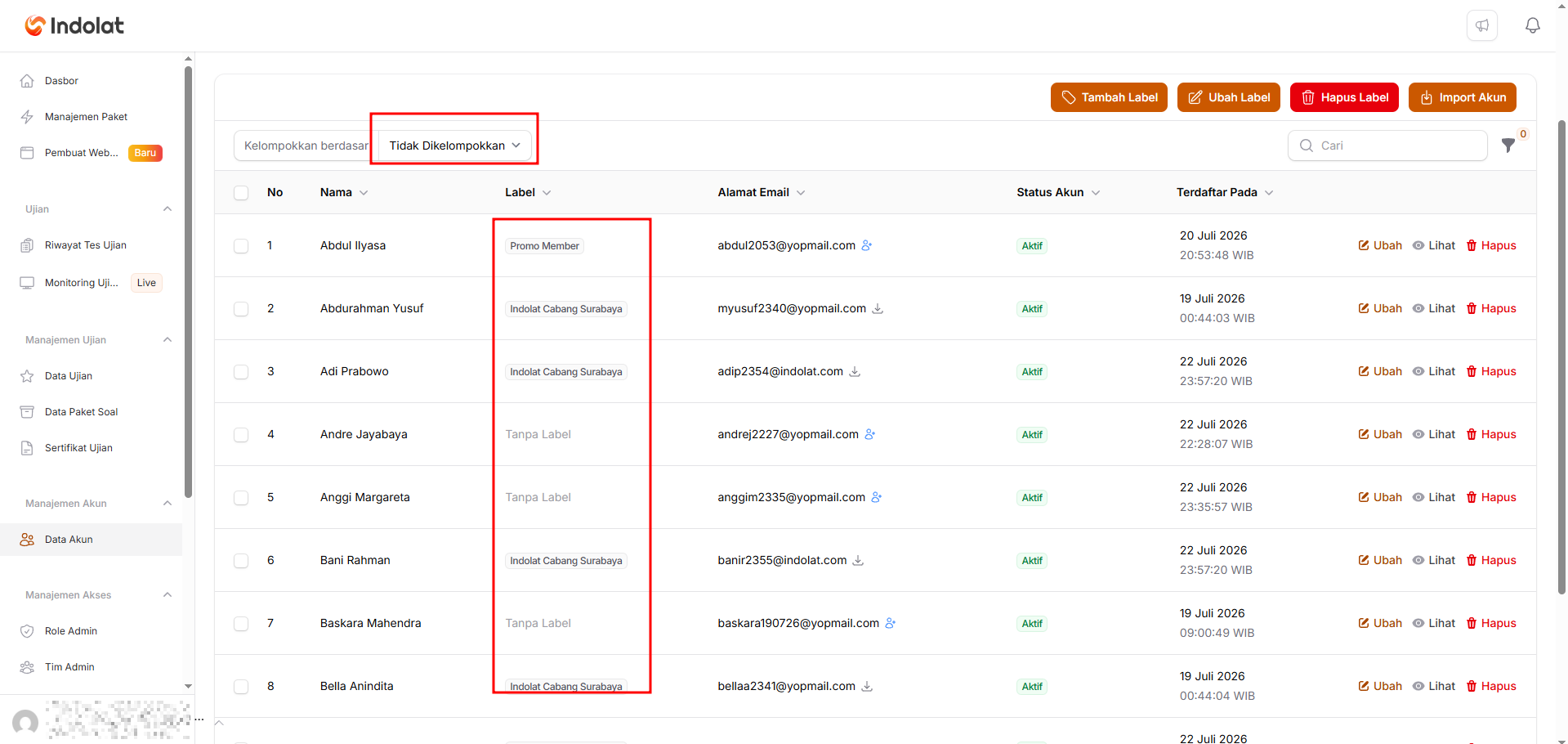Sort by the Label column header
Image resolution: width=1568 pixels, height=744 pixels.
(x=528, y=192)
